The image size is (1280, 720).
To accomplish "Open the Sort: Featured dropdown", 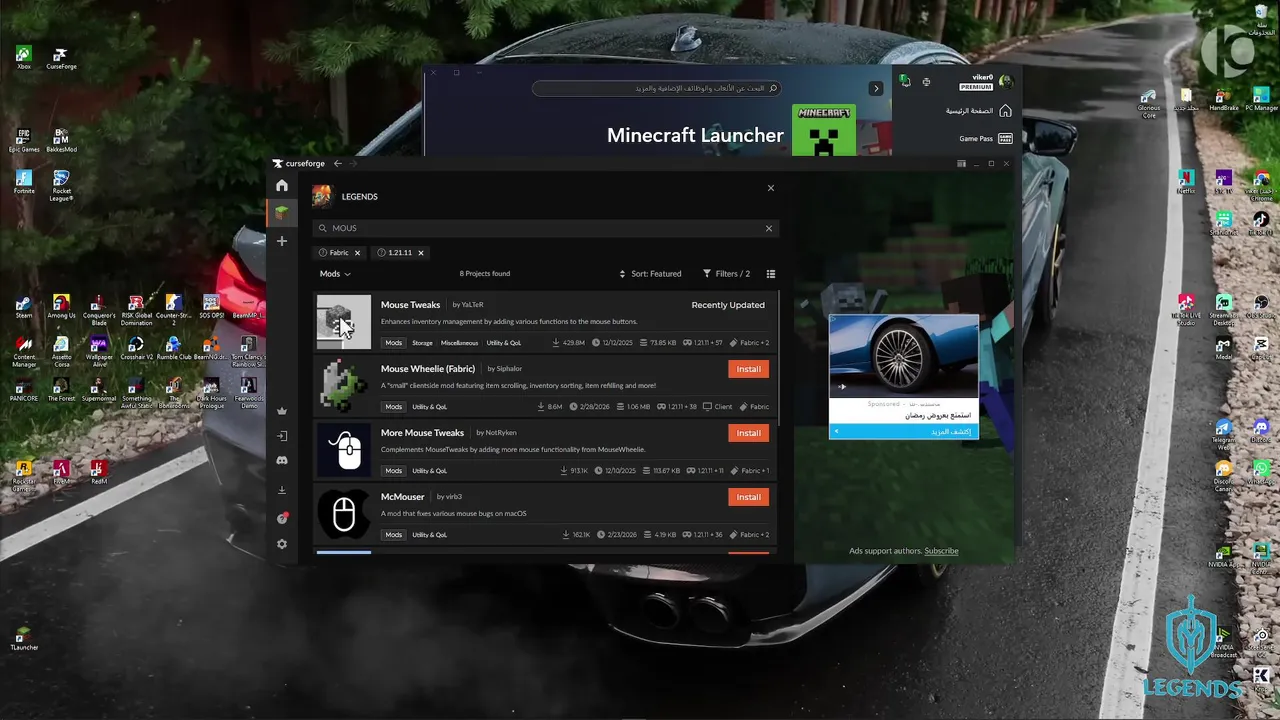I will (x=650, y=274).
